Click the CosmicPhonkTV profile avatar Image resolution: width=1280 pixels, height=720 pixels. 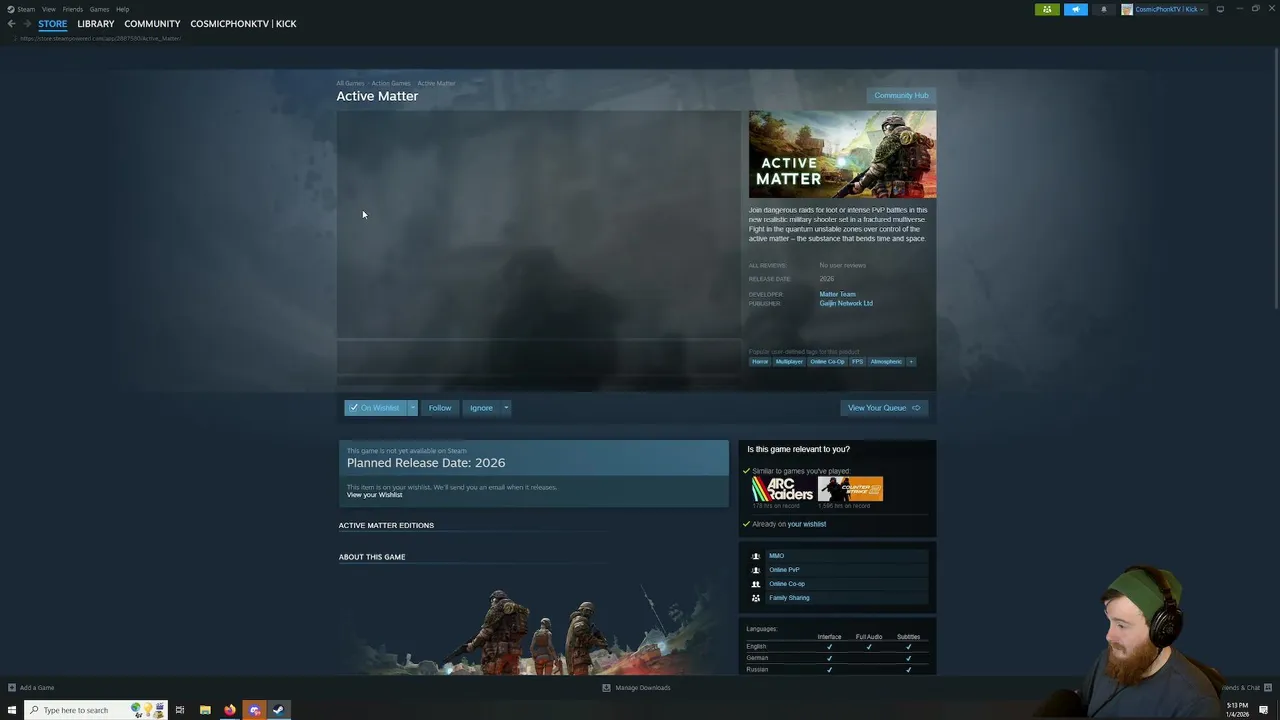(1127, 9)
